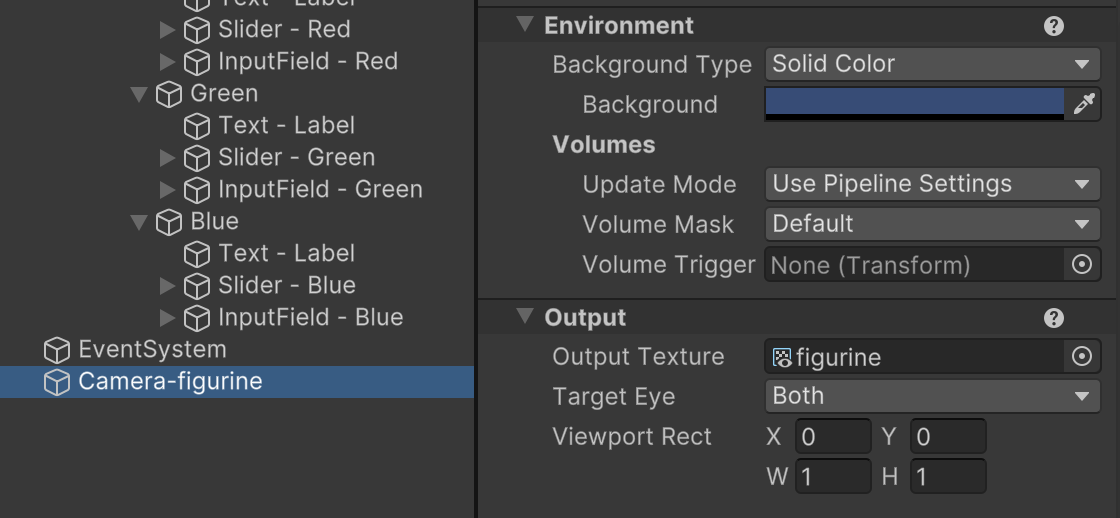1120x518 pixels.
Task: Click the eyedropper icon beside Background color
Action: pos(1084,104)
